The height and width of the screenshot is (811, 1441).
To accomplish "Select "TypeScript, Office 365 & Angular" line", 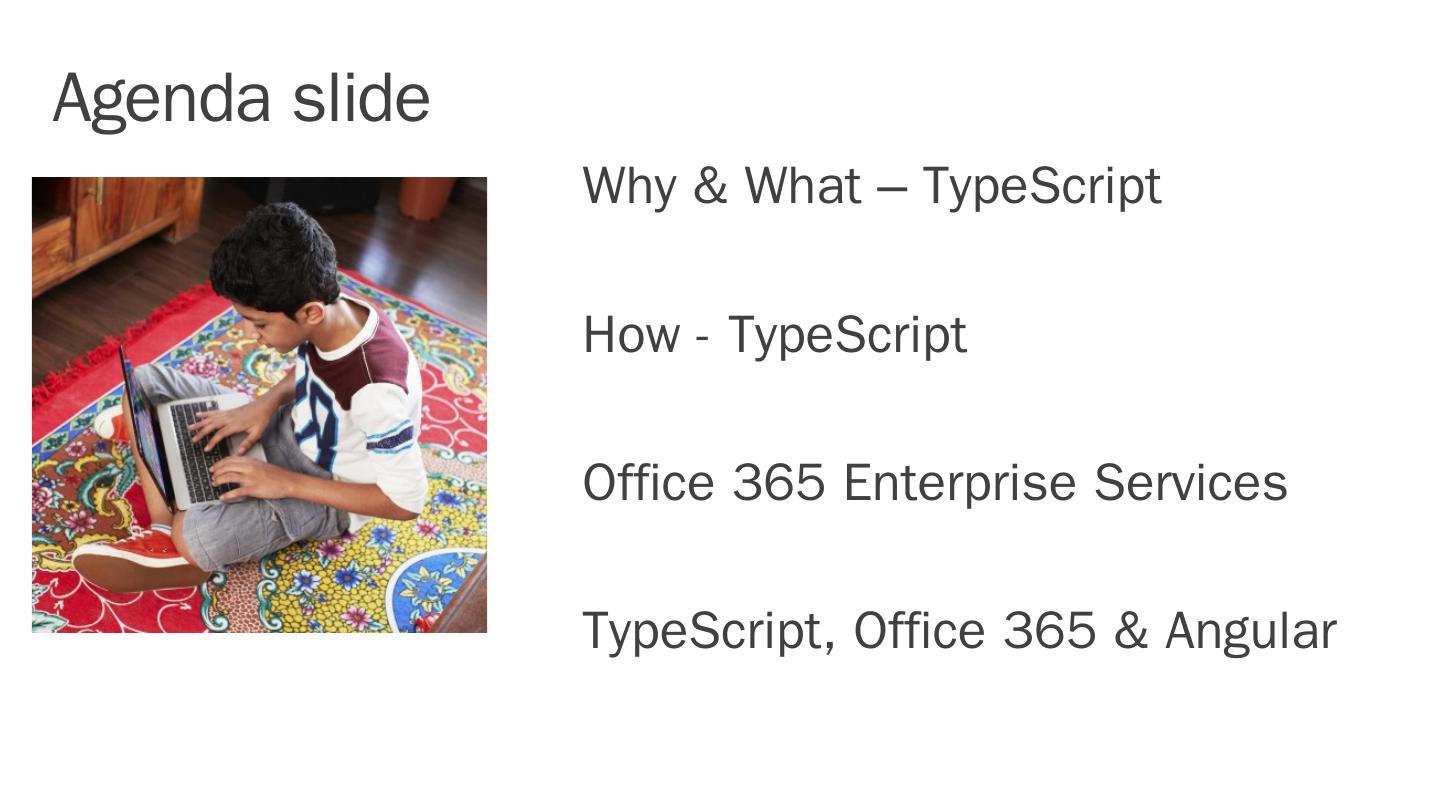I will tap(958, 631).
